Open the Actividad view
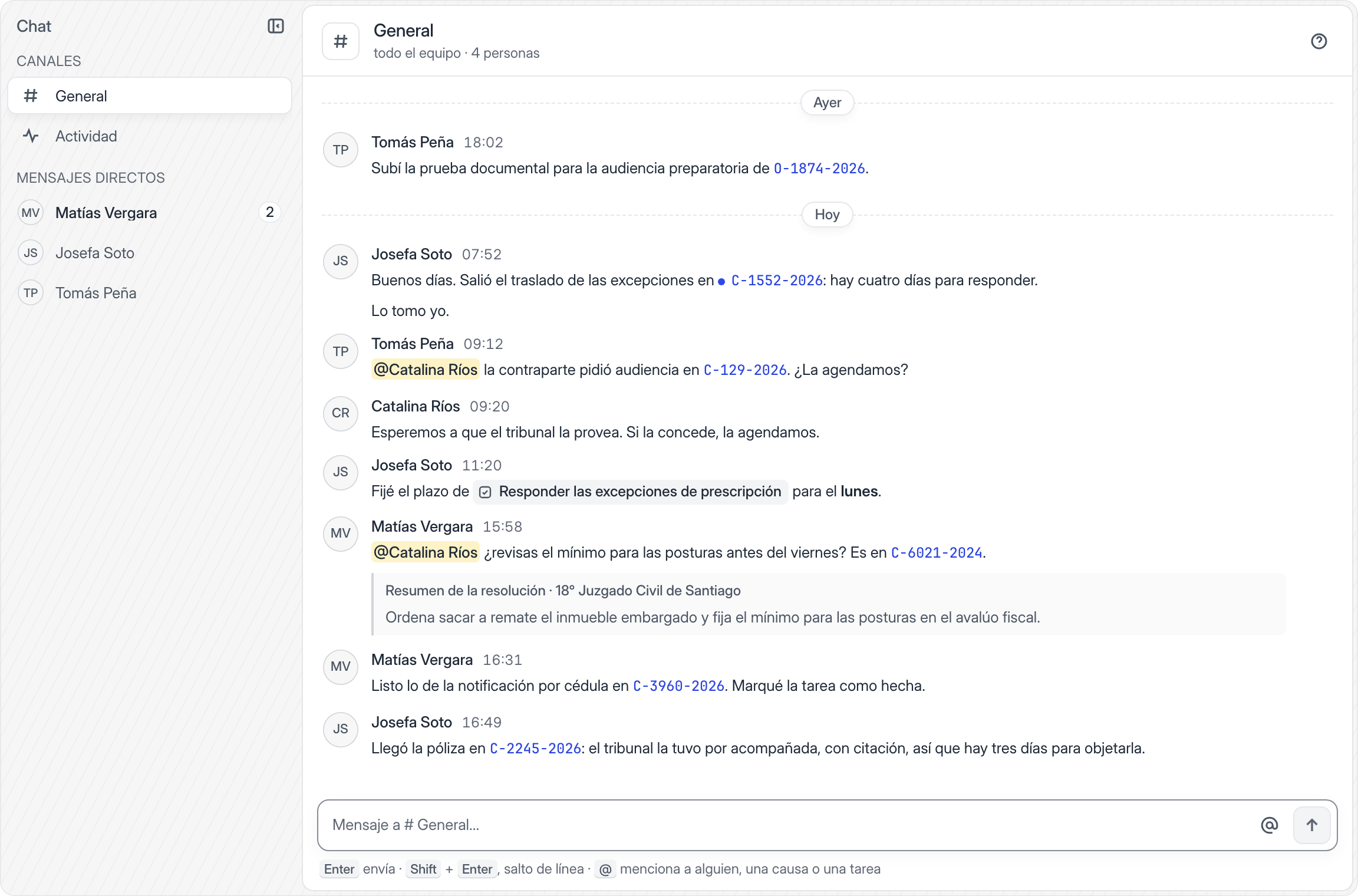The image size is (1358, 896). pos(150,136)
